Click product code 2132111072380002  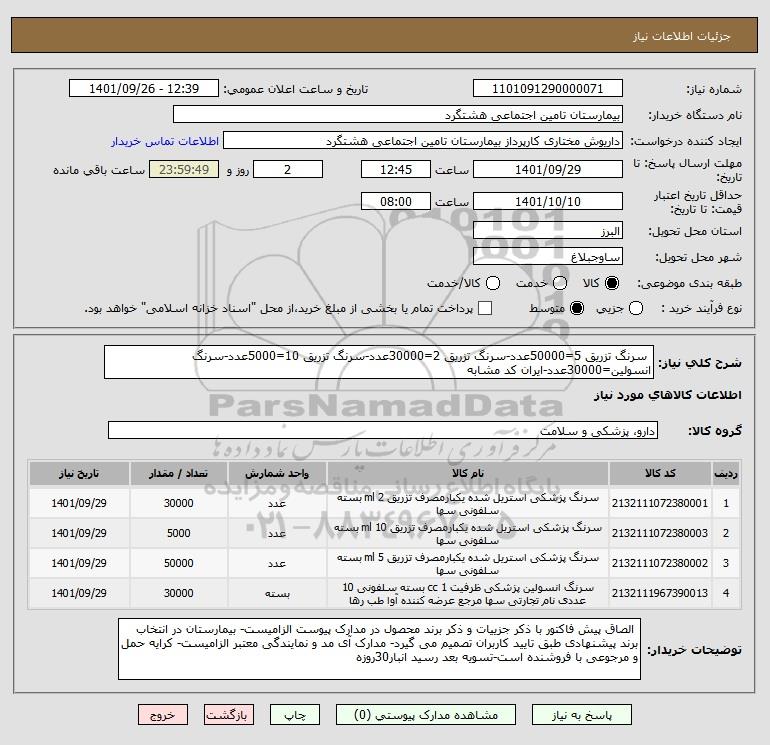[660, 563]
